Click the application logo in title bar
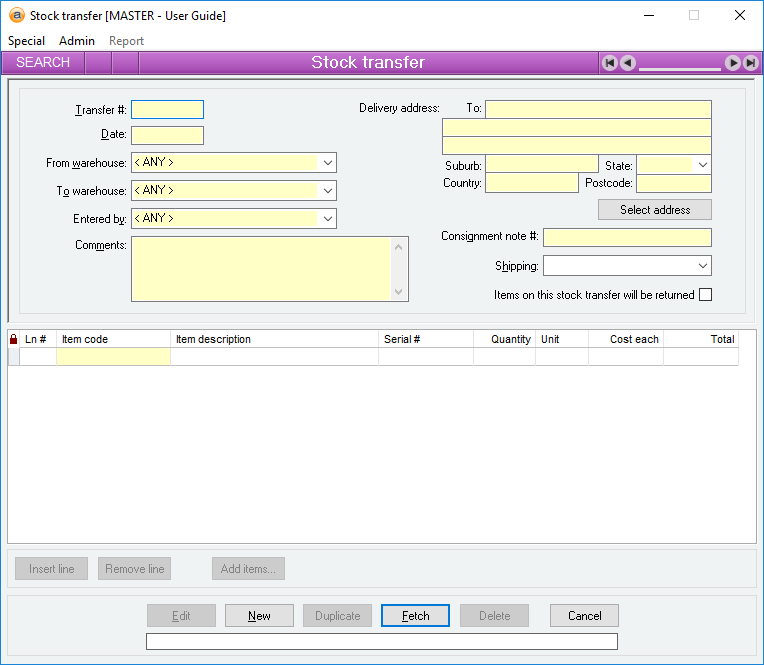Screen dimensions: 764x665 pos(16,15)
